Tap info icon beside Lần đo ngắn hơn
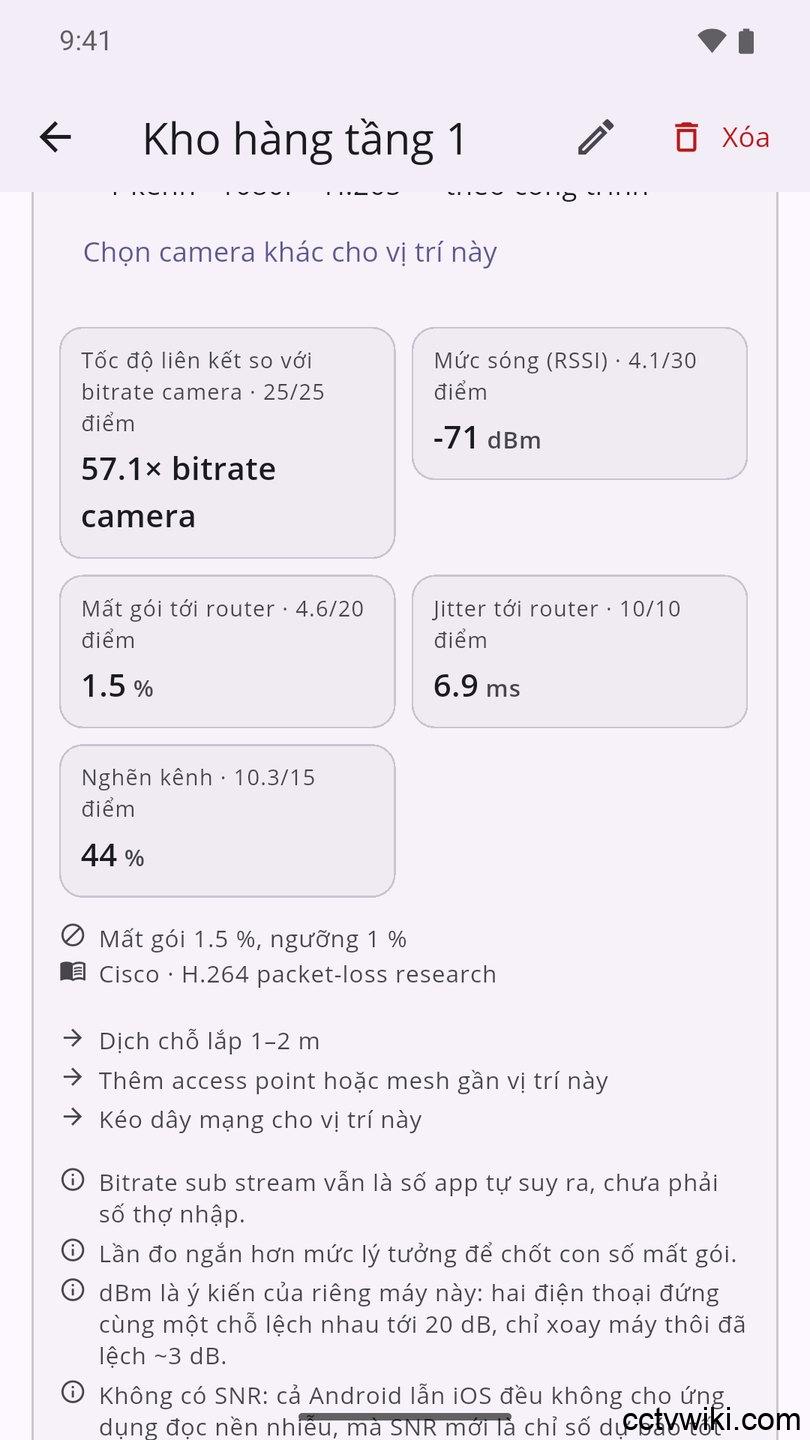 [73, 1250]
